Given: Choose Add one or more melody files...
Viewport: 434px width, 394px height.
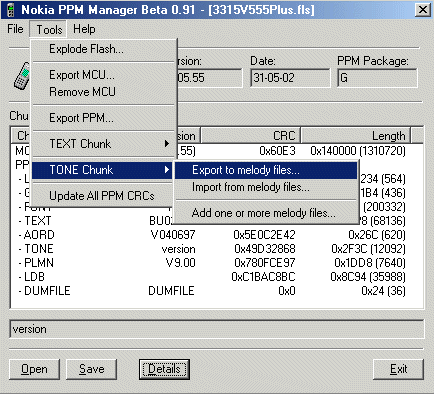Looking at the screenshot, I should point(266,213).
